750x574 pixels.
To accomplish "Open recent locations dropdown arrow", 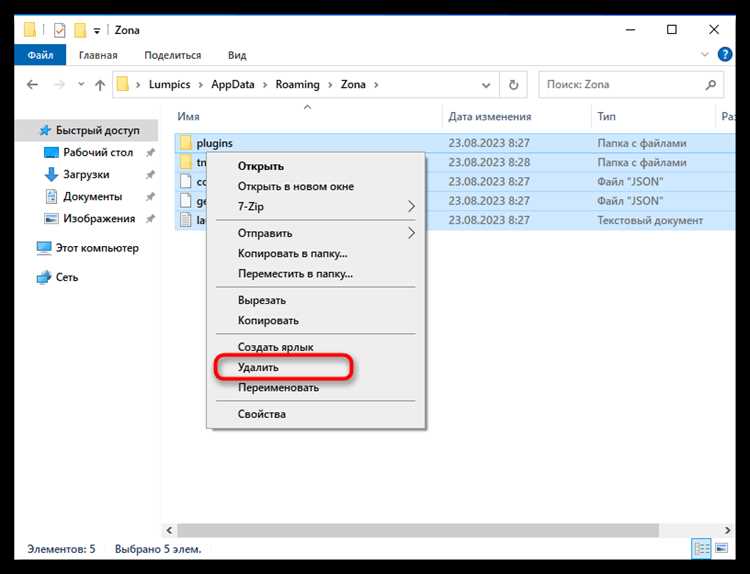I will [81, 85].
